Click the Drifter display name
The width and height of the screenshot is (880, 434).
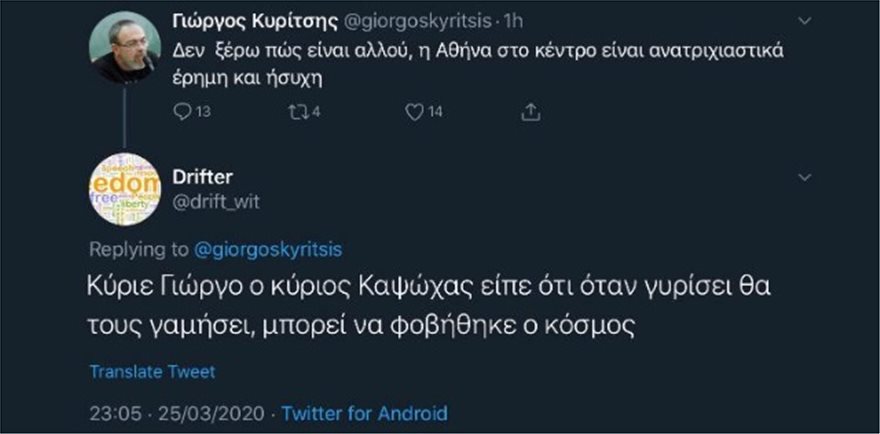207,177
